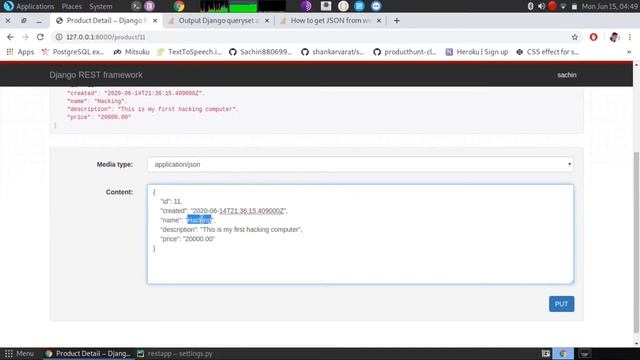Open the PostgreSQL ex... bookmark

click(73, 52)
